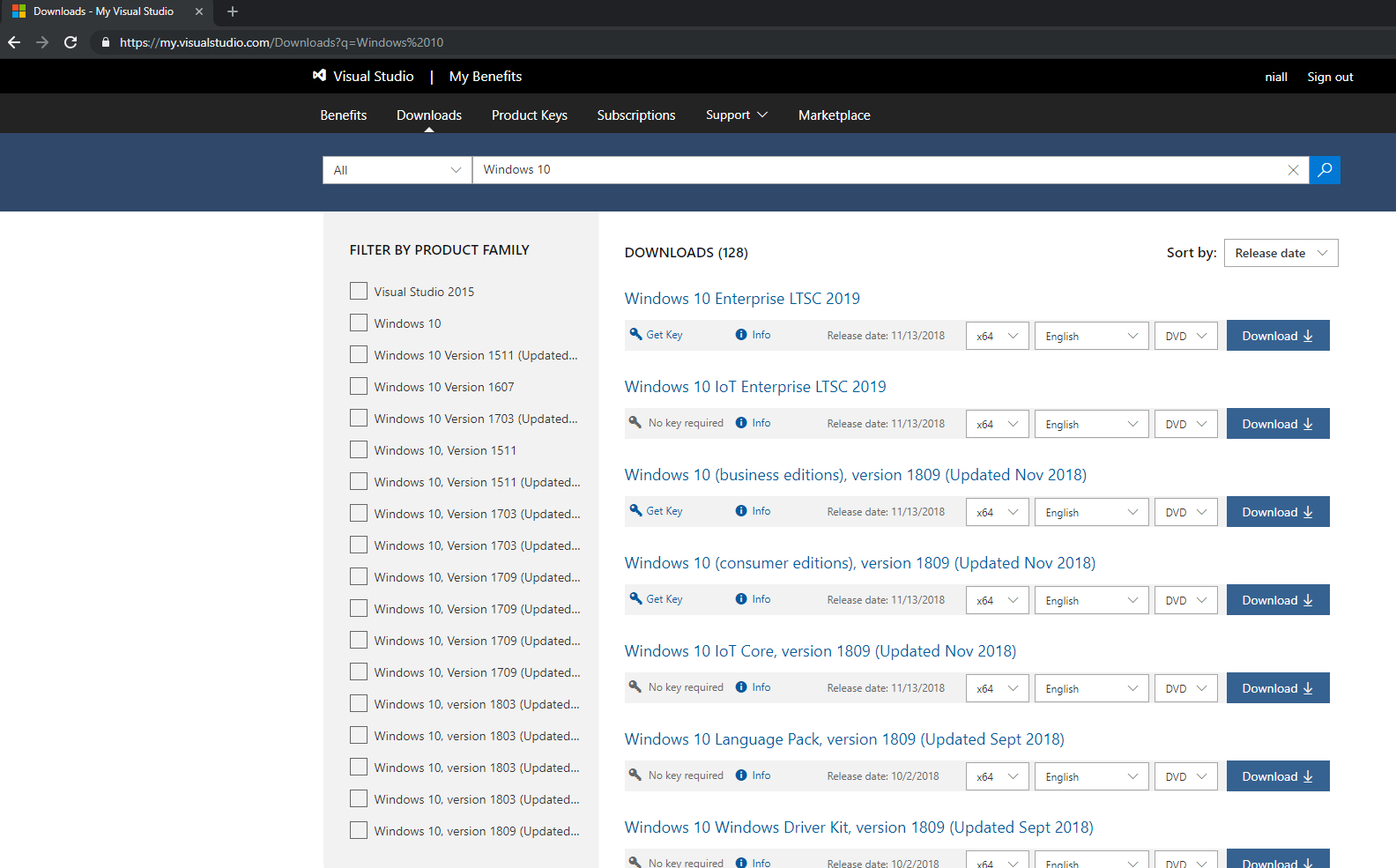This screenshot has width=1396, height=868.
Task: Click Sign out
Action: (1330, 77)
